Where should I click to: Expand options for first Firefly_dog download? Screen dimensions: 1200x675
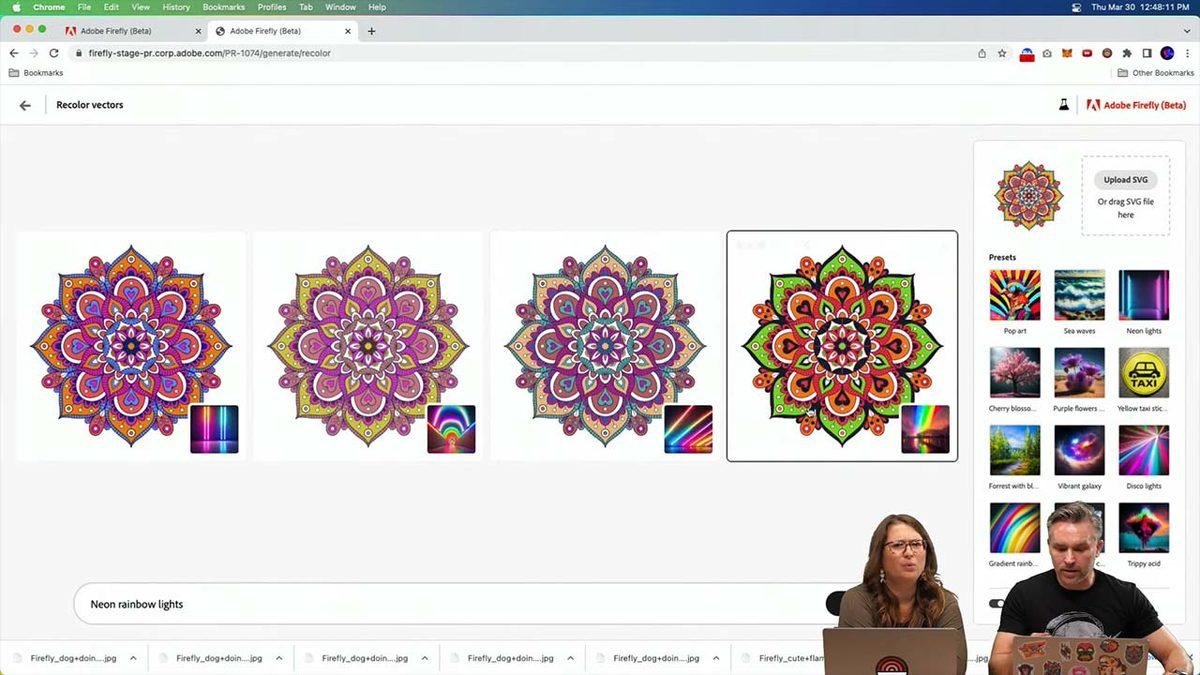point(133,658)
